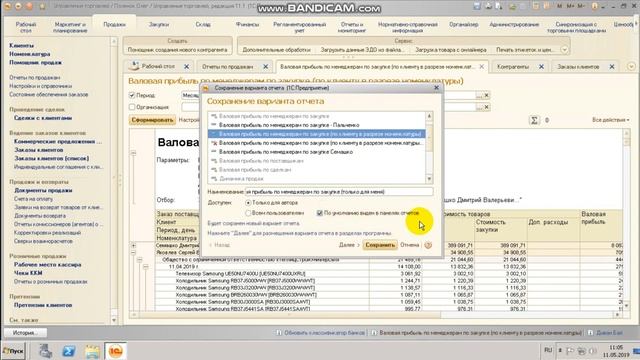The width and height of the screenshot is (640, 360).
Task: Click Отмена in the save variant dialog
Action: 409,245
